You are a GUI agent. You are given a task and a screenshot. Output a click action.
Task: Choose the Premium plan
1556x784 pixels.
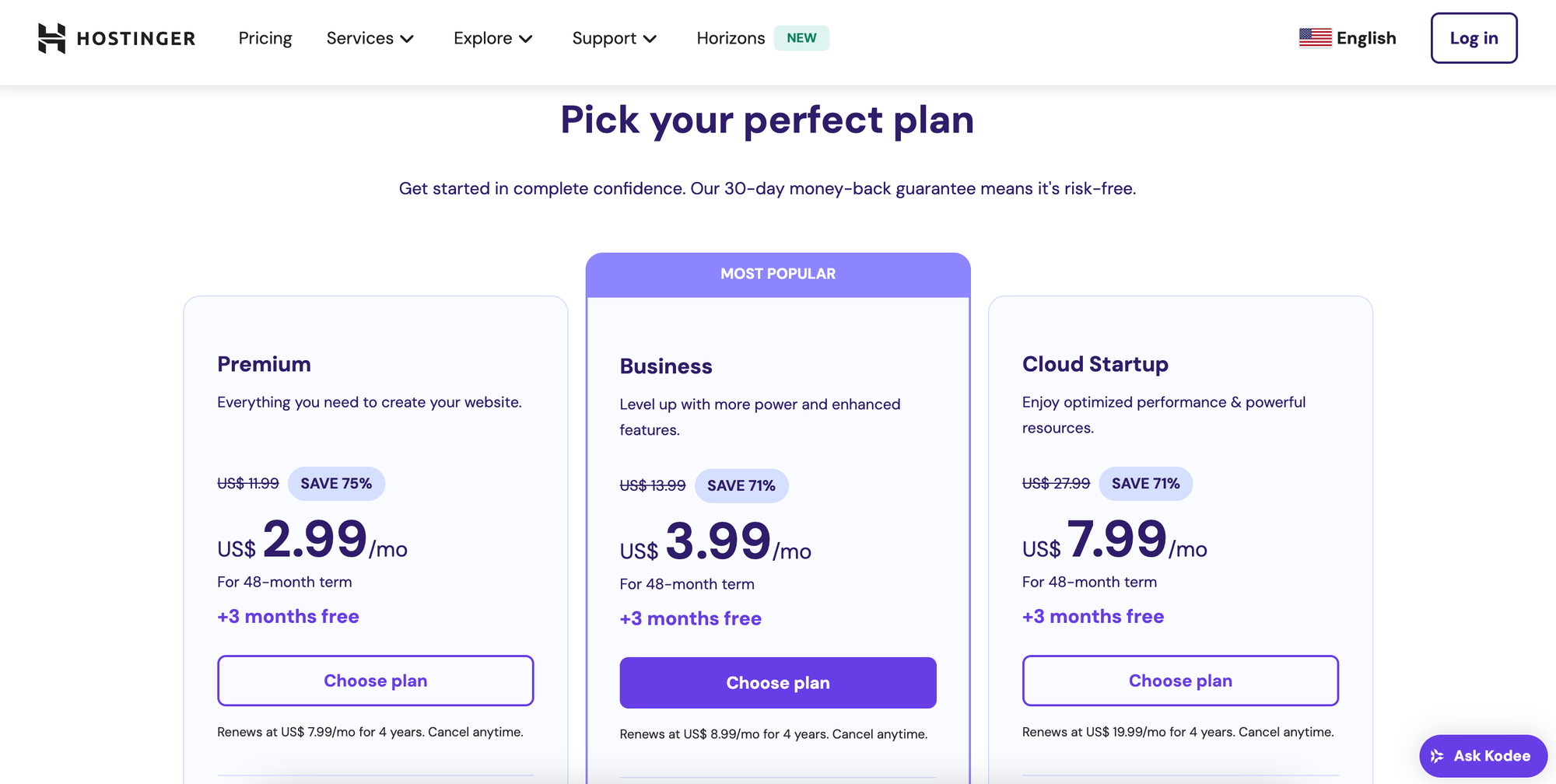(x=376, y=681)
